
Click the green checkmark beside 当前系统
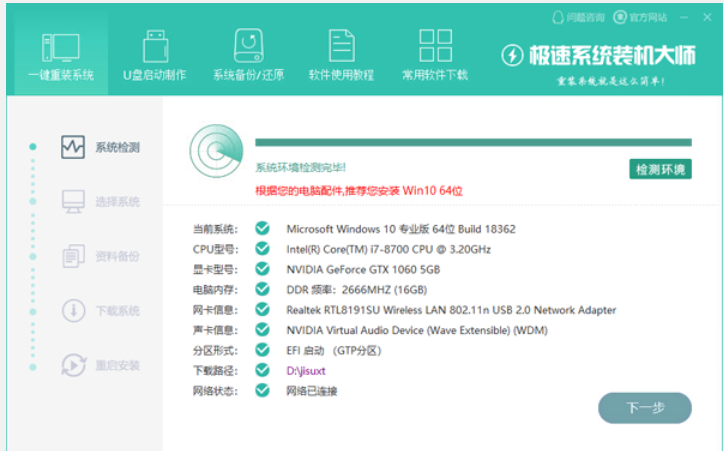click(262, 229)
